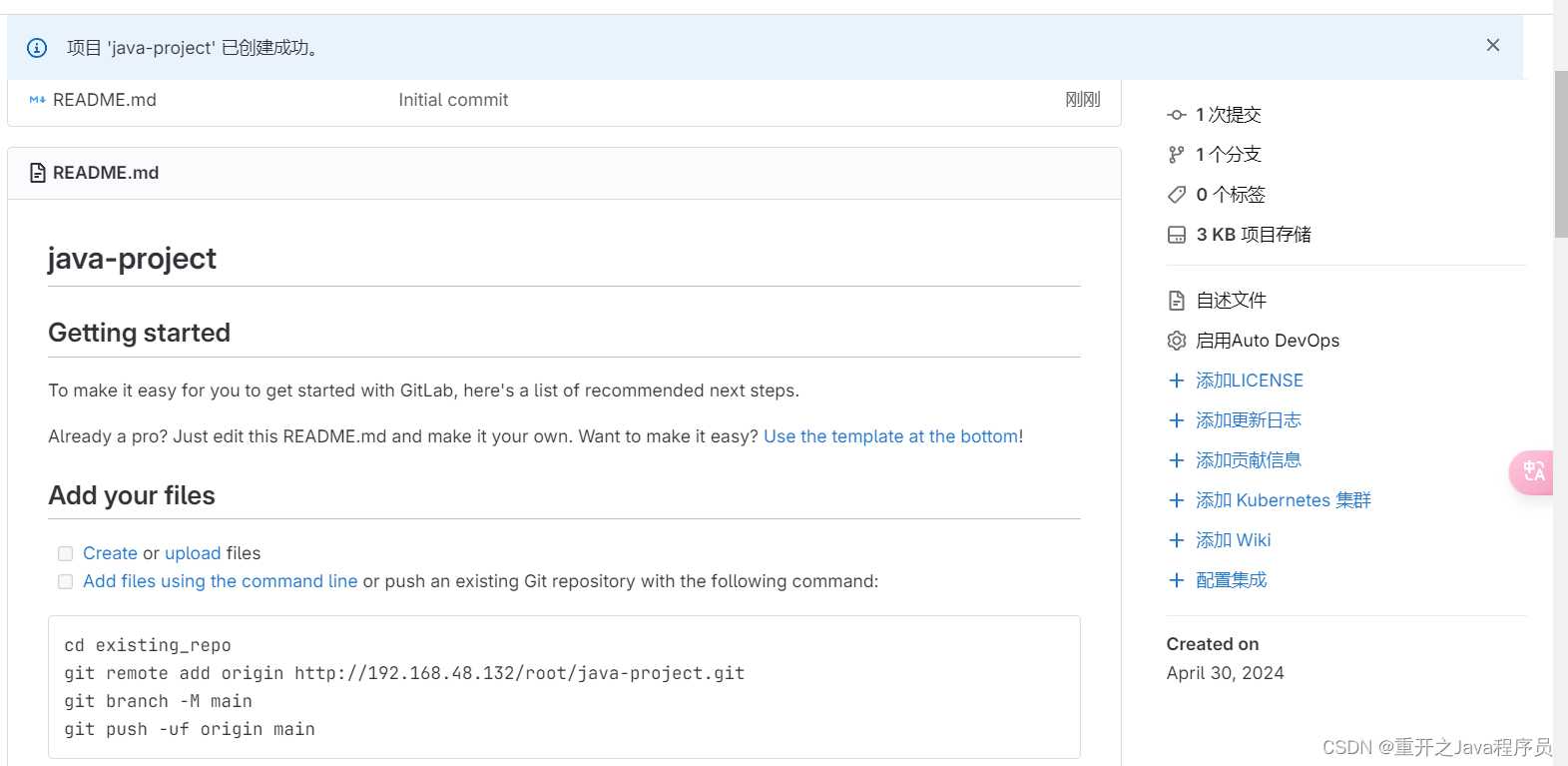This screenshot has height=766, width=1568.
Task: Click the plus icon beside 添加LICENSE
Action: 1177,381
